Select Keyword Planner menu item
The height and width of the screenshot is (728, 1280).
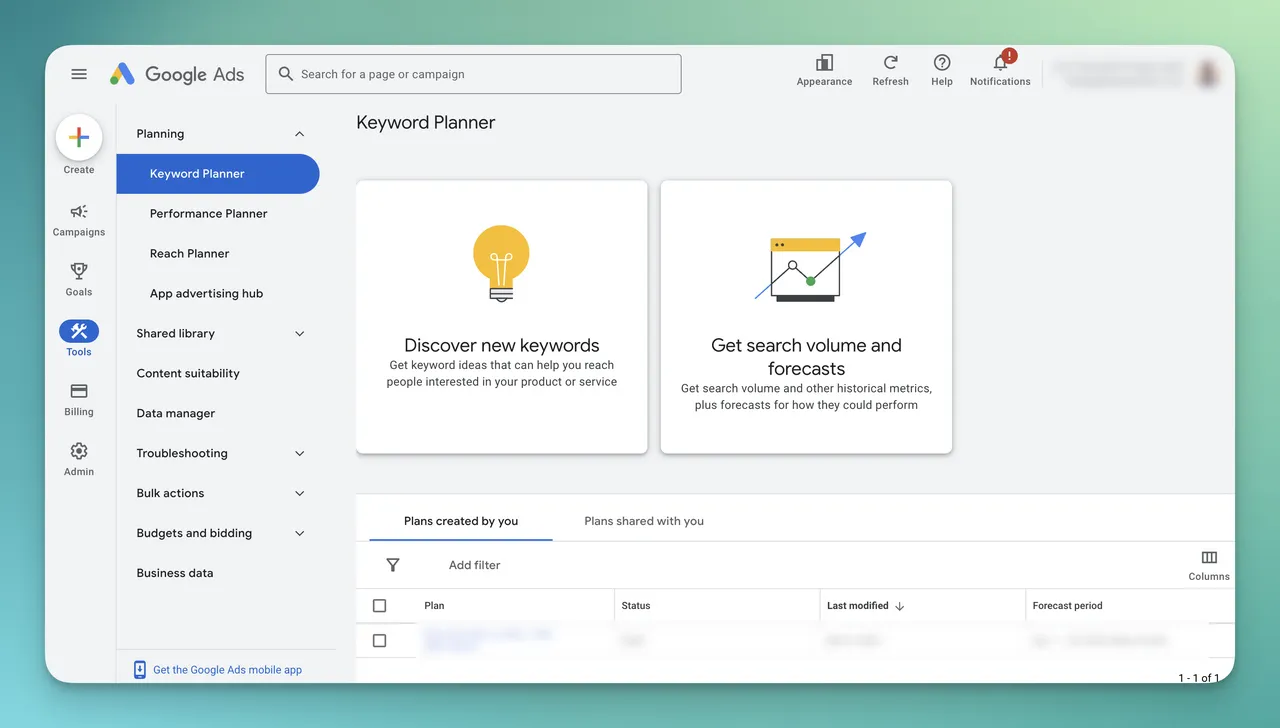click(x=218, y=174)
